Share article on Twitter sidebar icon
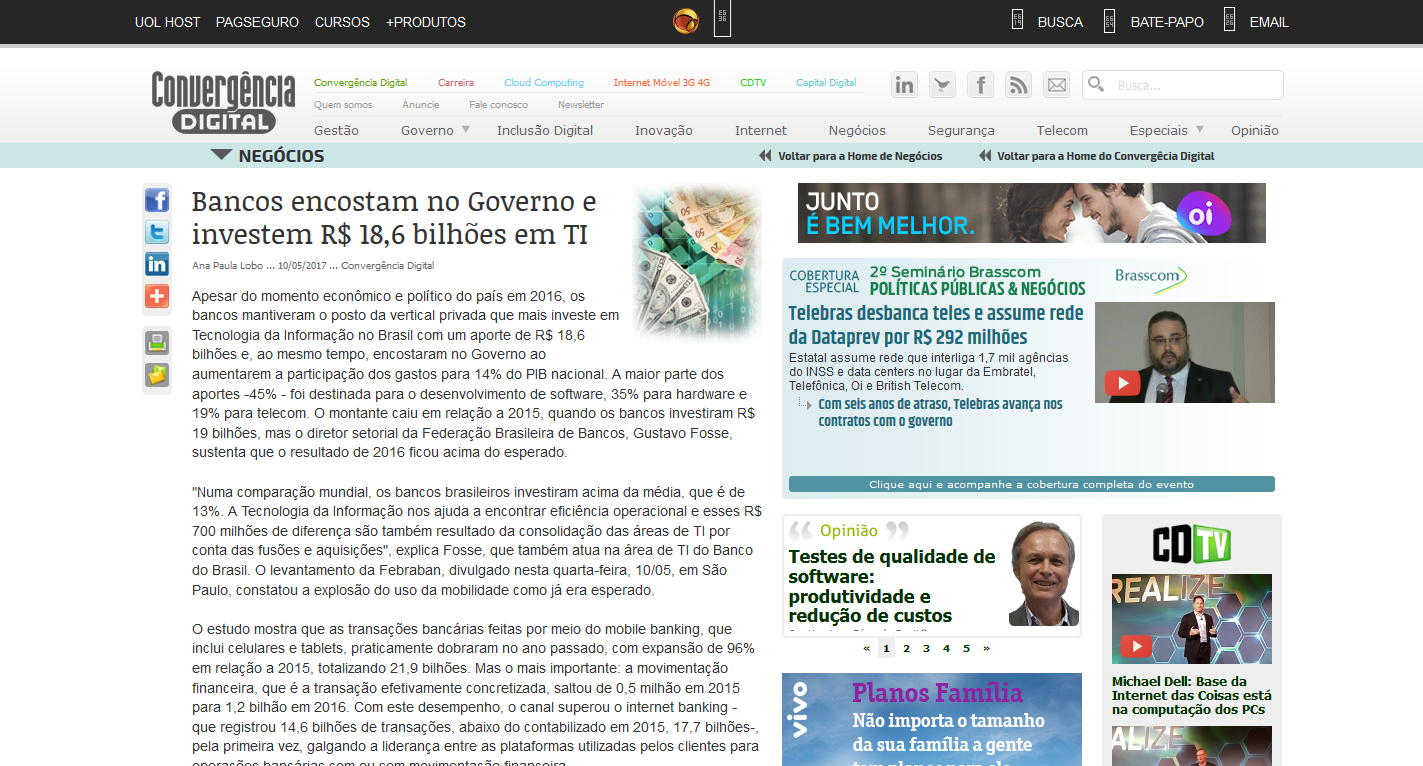 [x=157, y=233]
